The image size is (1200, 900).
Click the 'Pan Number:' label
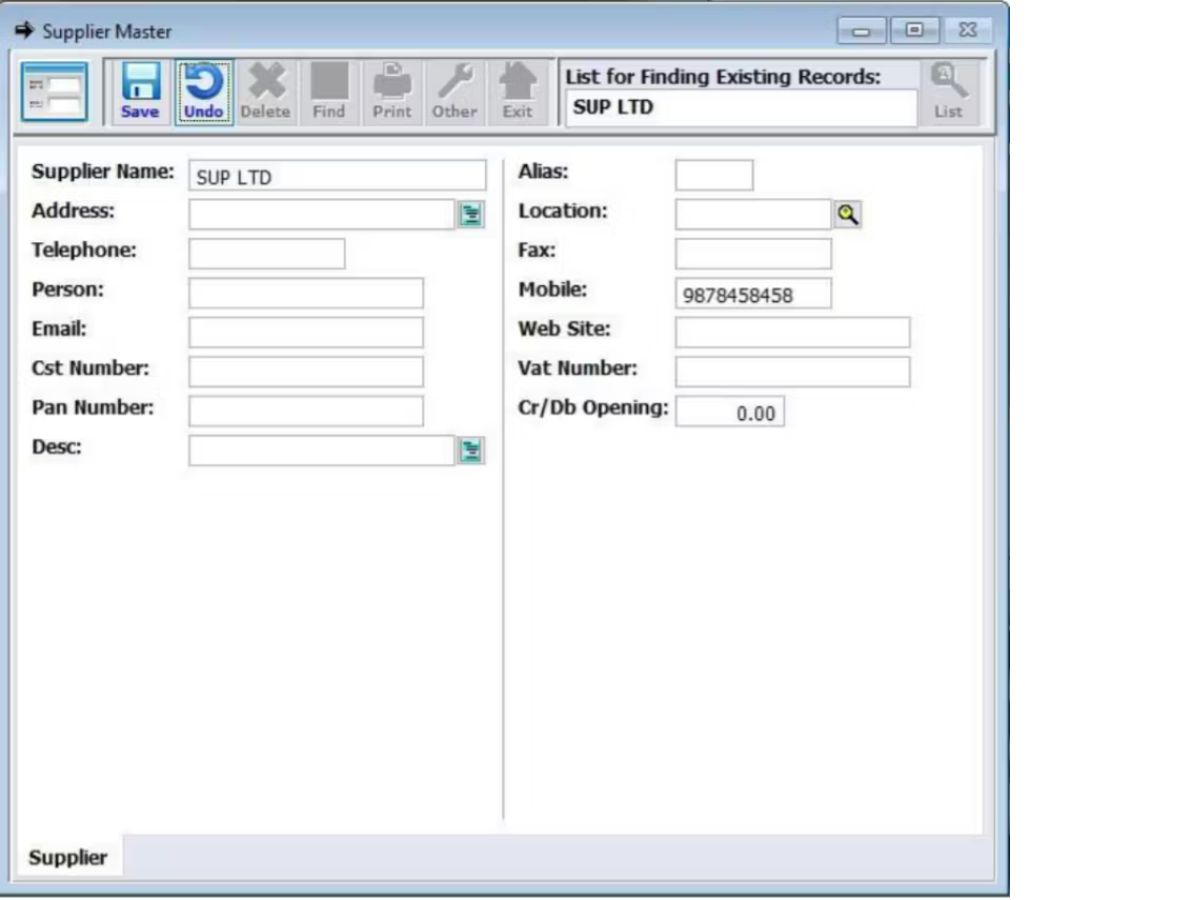pyautogui.click(x=93, y=407)
